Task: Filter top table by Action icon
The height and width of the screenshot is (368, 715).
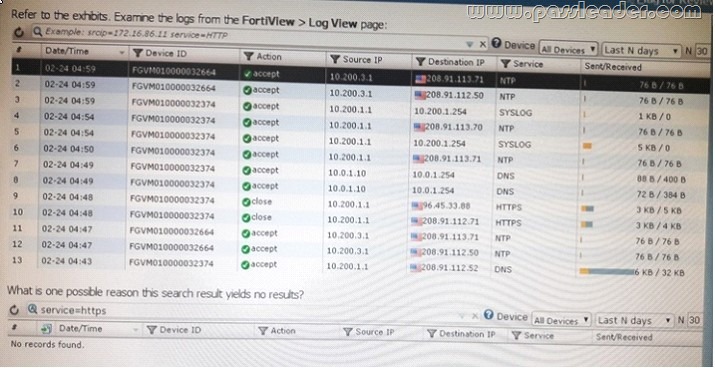Action: pos(249,57)
